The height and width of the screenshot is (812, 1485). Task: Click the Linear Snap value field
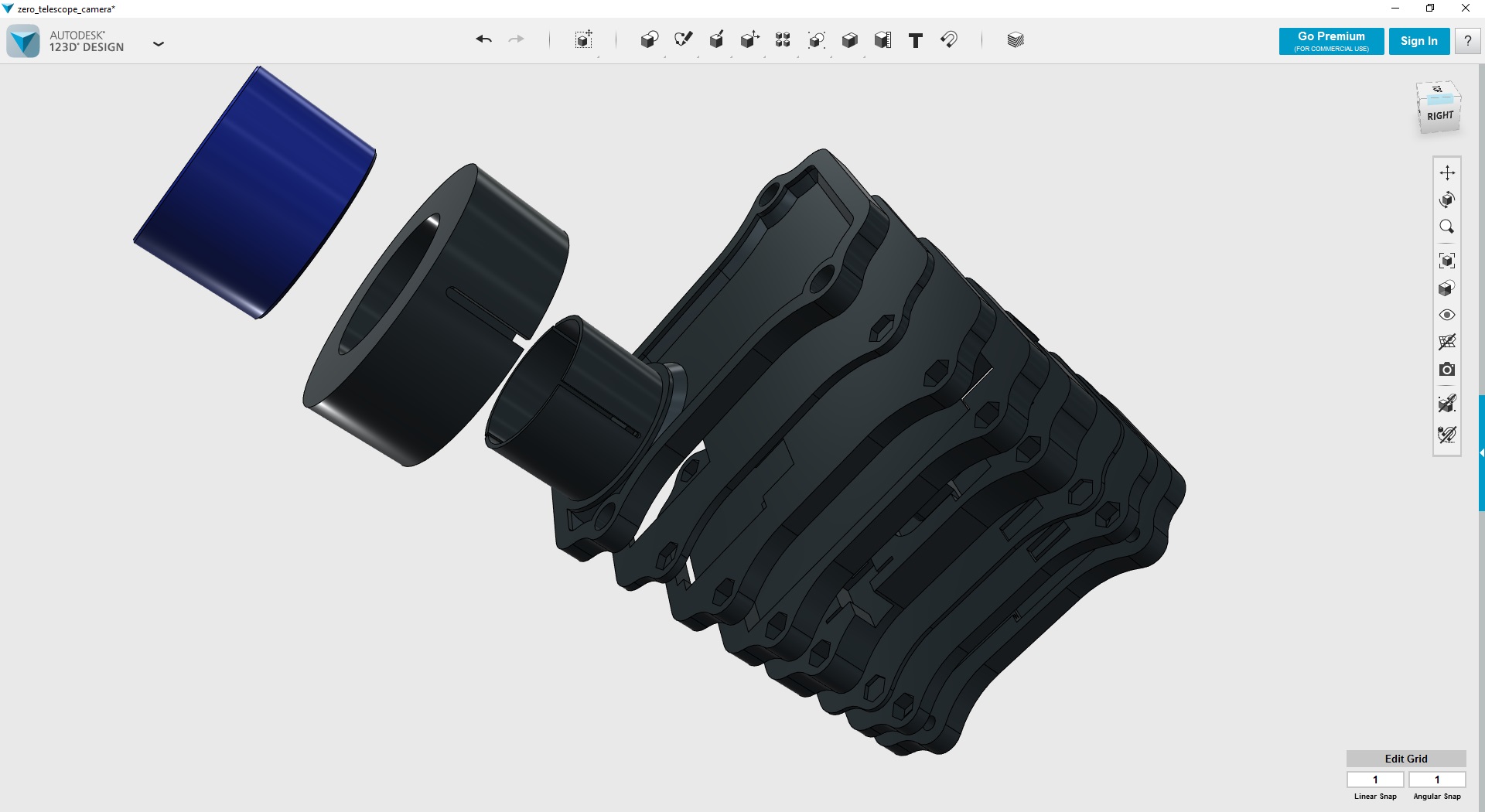click(x=1375, y=780)
